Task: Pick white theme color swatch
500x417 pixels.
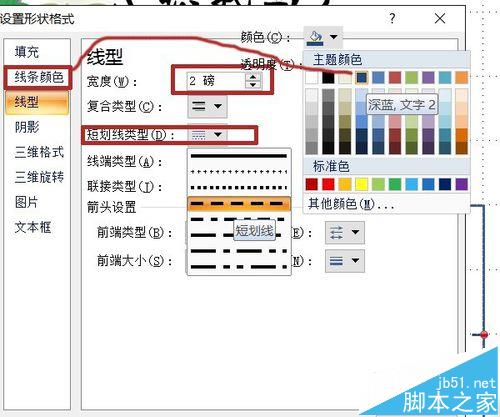Action: (312, 78)
